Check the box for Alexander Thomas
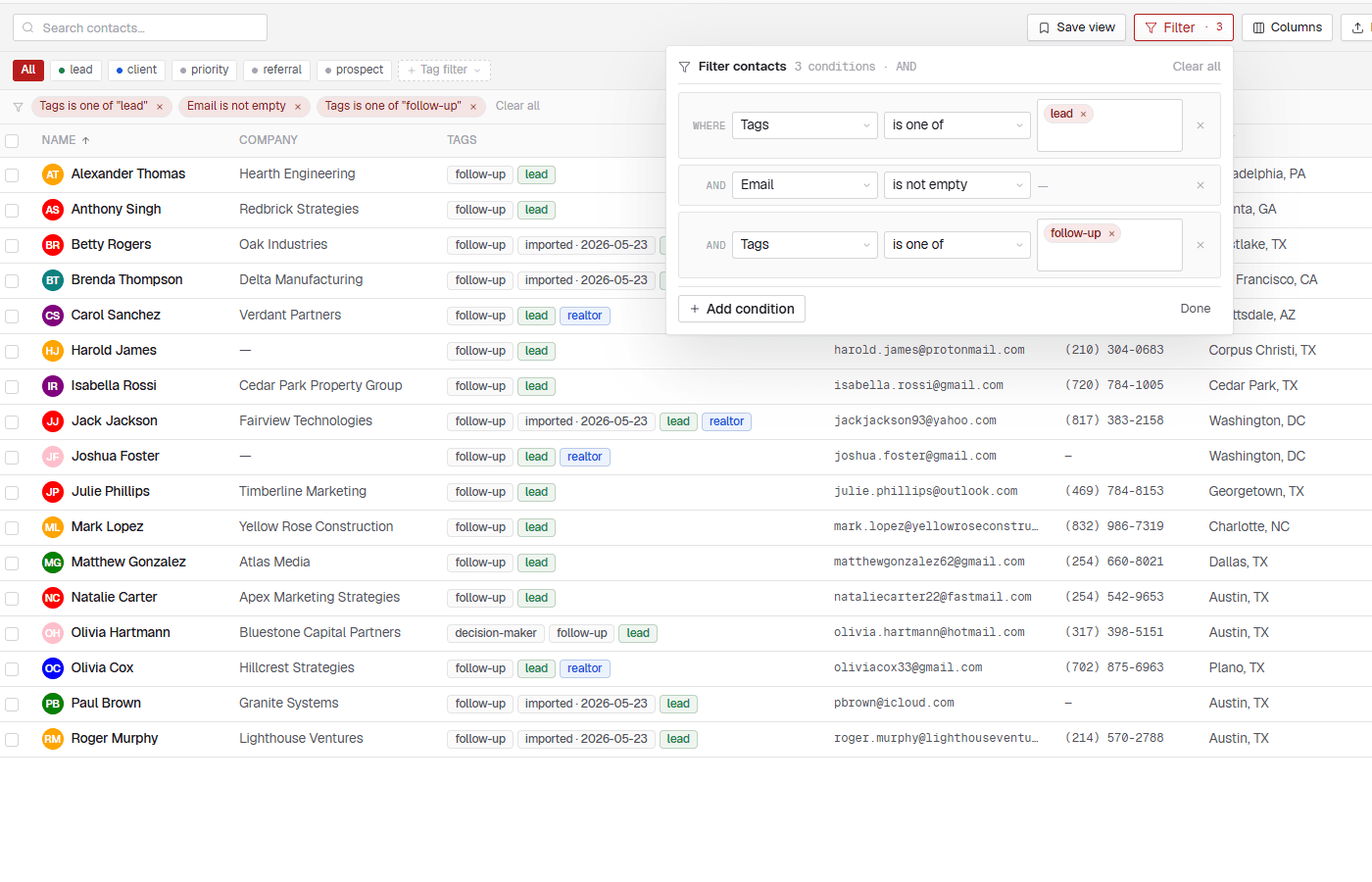The image size is (1372, 882). pyautogui.click(x=12, y=175)
